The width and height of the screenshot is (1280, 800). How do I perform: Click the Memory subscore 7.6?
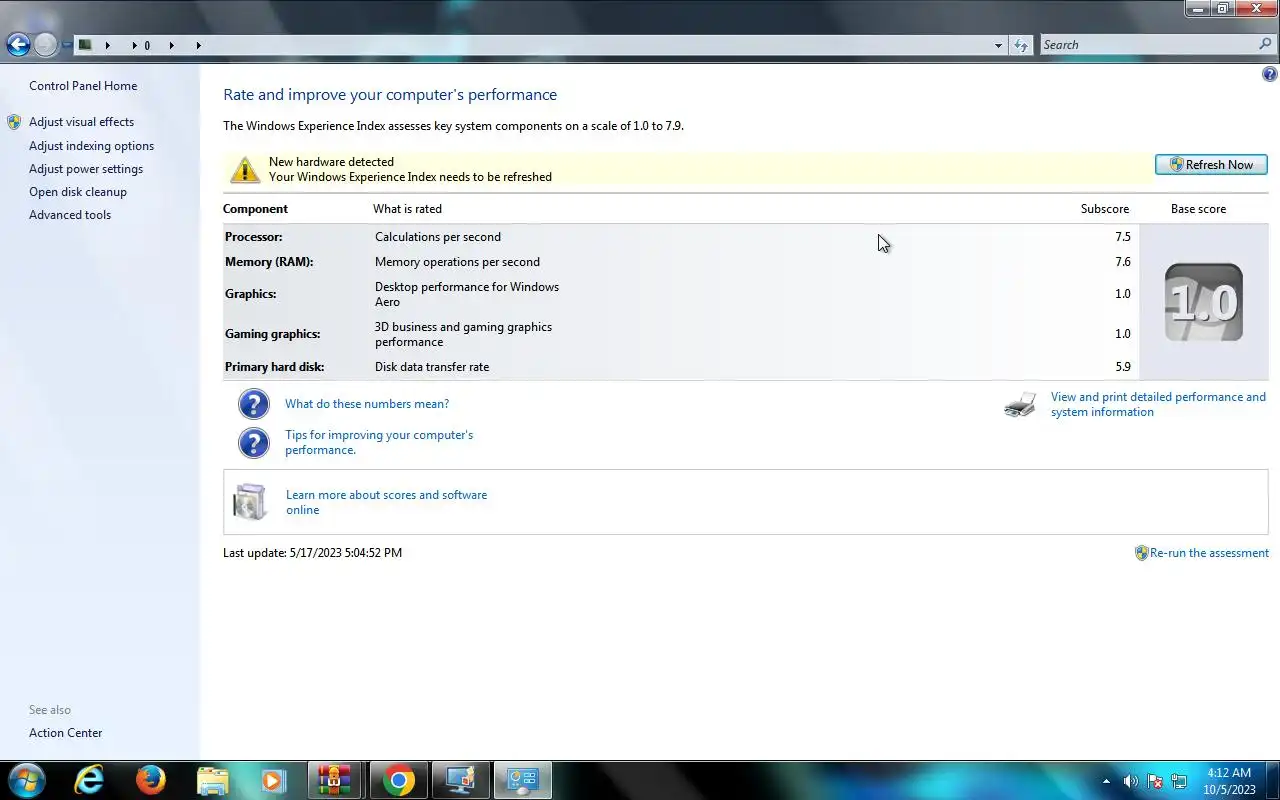coord(1123,262)
